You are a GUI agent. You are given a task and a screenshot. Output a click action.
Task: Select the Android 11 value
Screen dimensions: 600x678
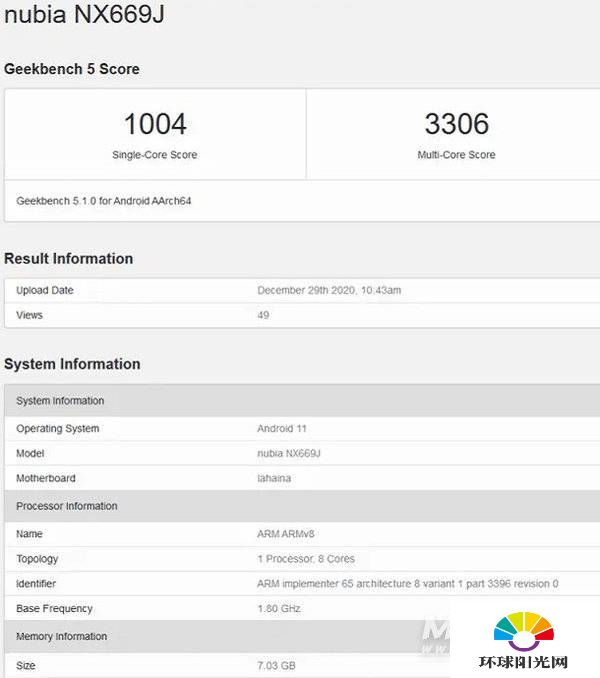[282, 429]
